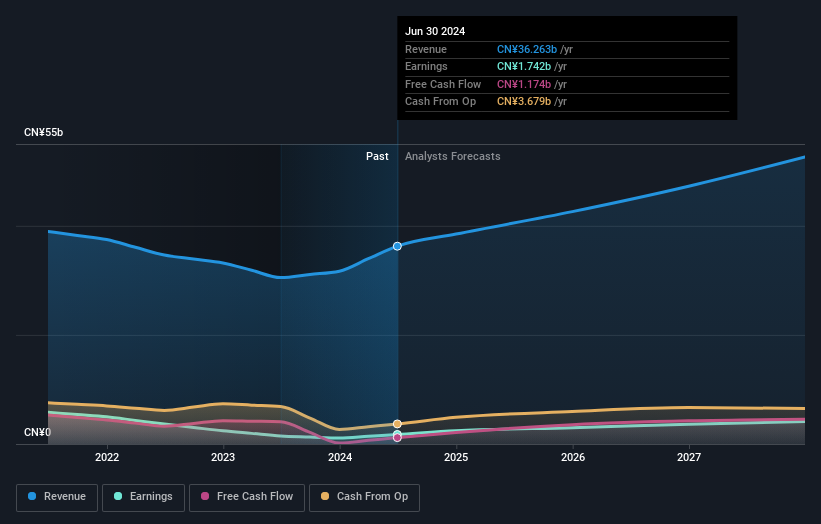This screenshot has height=524, width=821.
Task: Click the 2022 x-axis label
Action: [107, 458]
